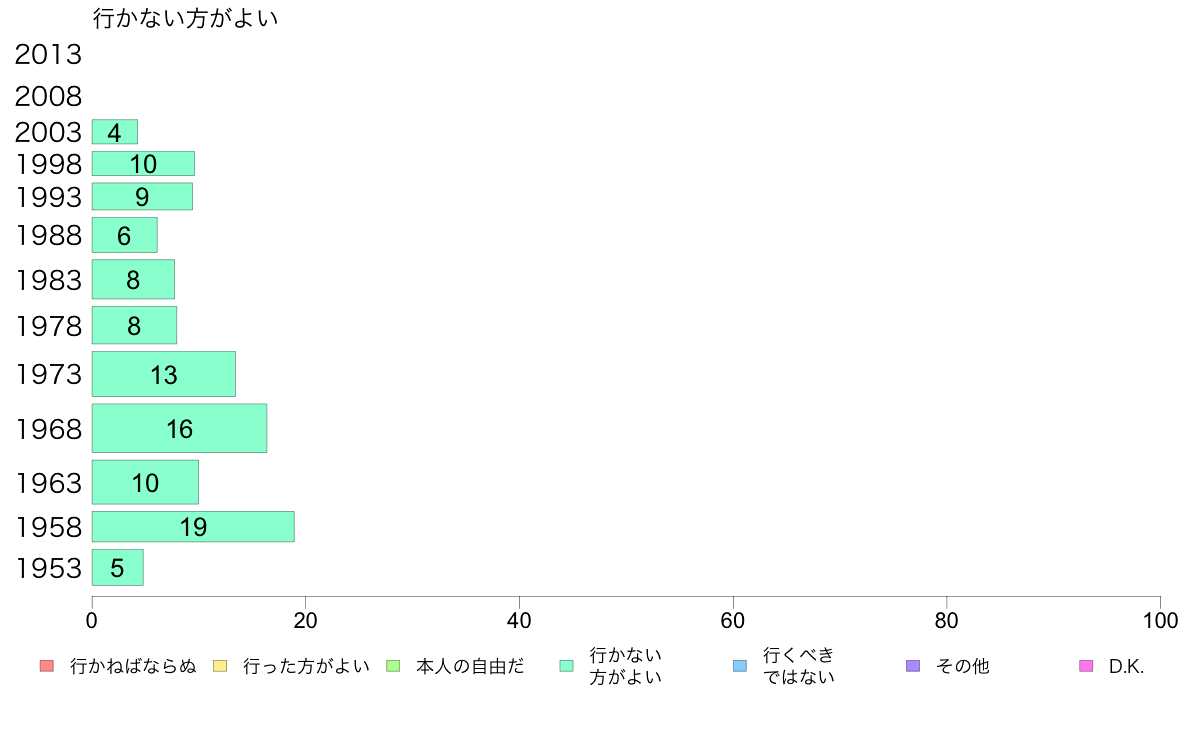The width and height of the screenshot is (1188, 736).
Task: Click the 2013 year label
Action: point(48,55)
